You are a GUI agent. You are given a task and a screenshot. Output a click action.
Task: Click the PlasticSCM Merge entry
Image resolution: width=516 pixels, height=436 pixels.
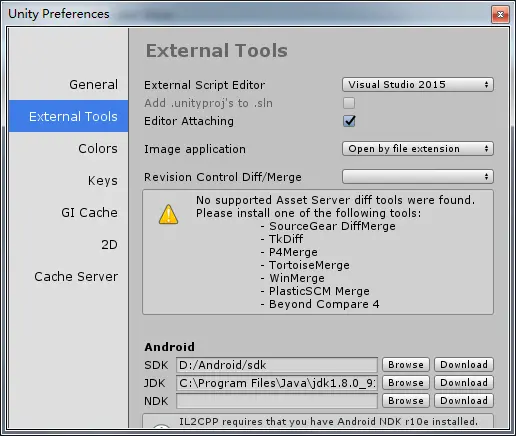319,291
